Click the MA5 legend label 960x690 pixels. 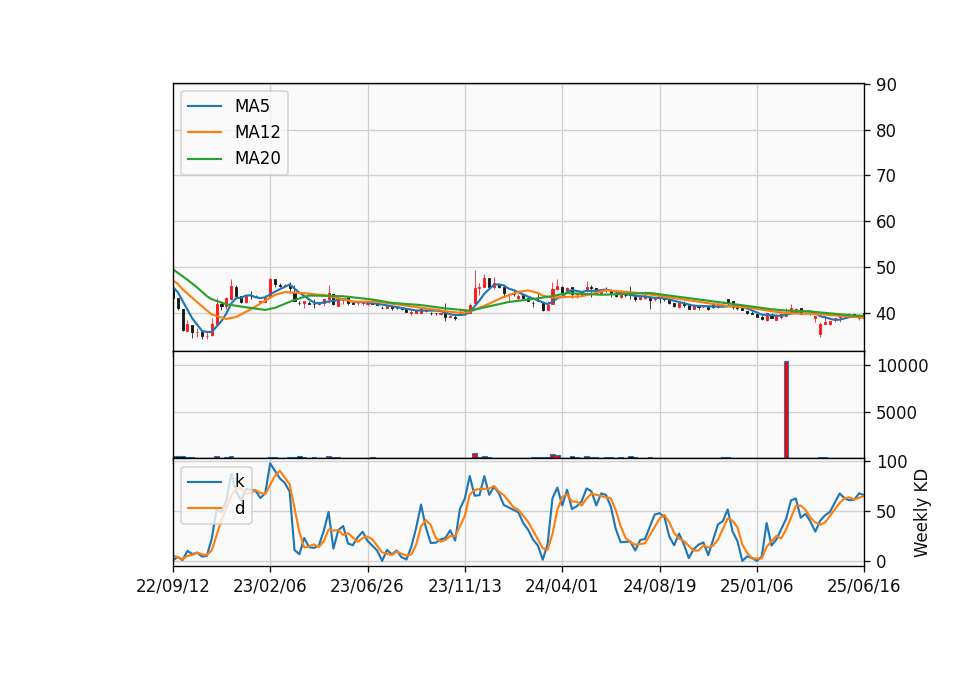(x=252, y=106)
